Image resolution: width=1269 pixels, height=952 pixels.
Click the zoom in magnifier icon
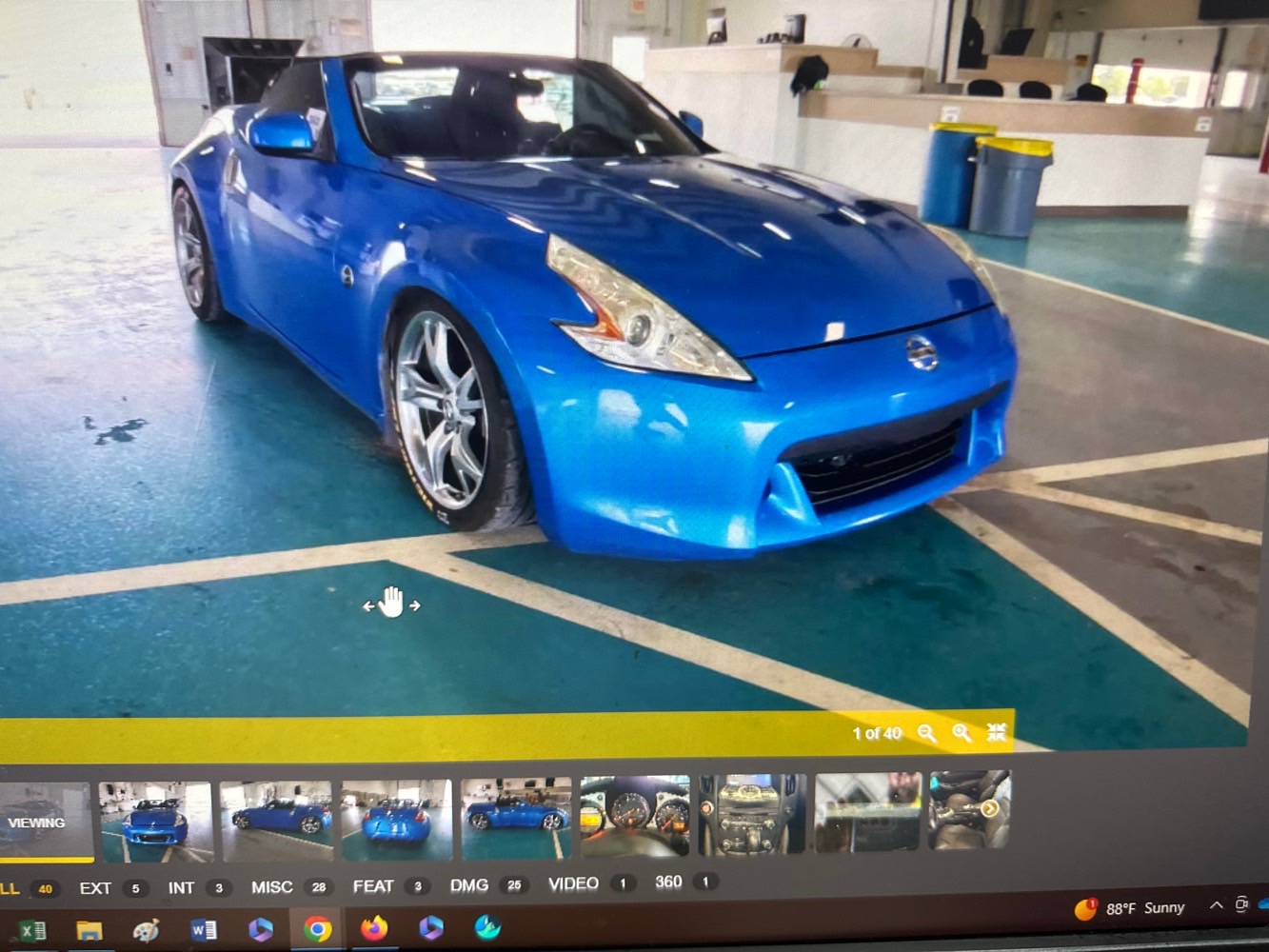click(962, 732)
